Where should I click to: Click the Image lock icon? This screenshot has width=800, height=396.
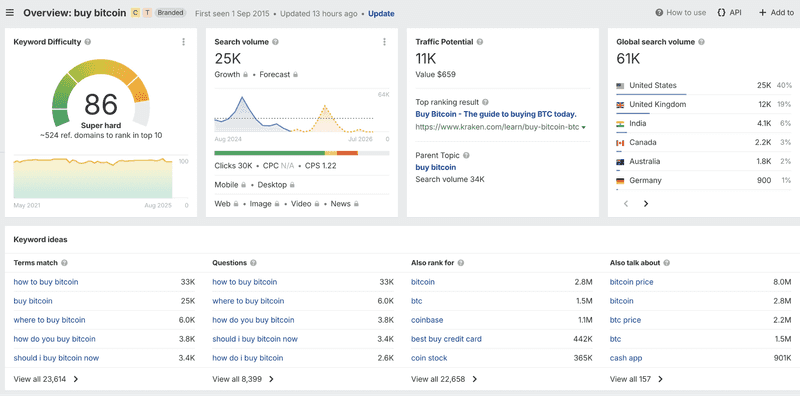click(277, 204)
